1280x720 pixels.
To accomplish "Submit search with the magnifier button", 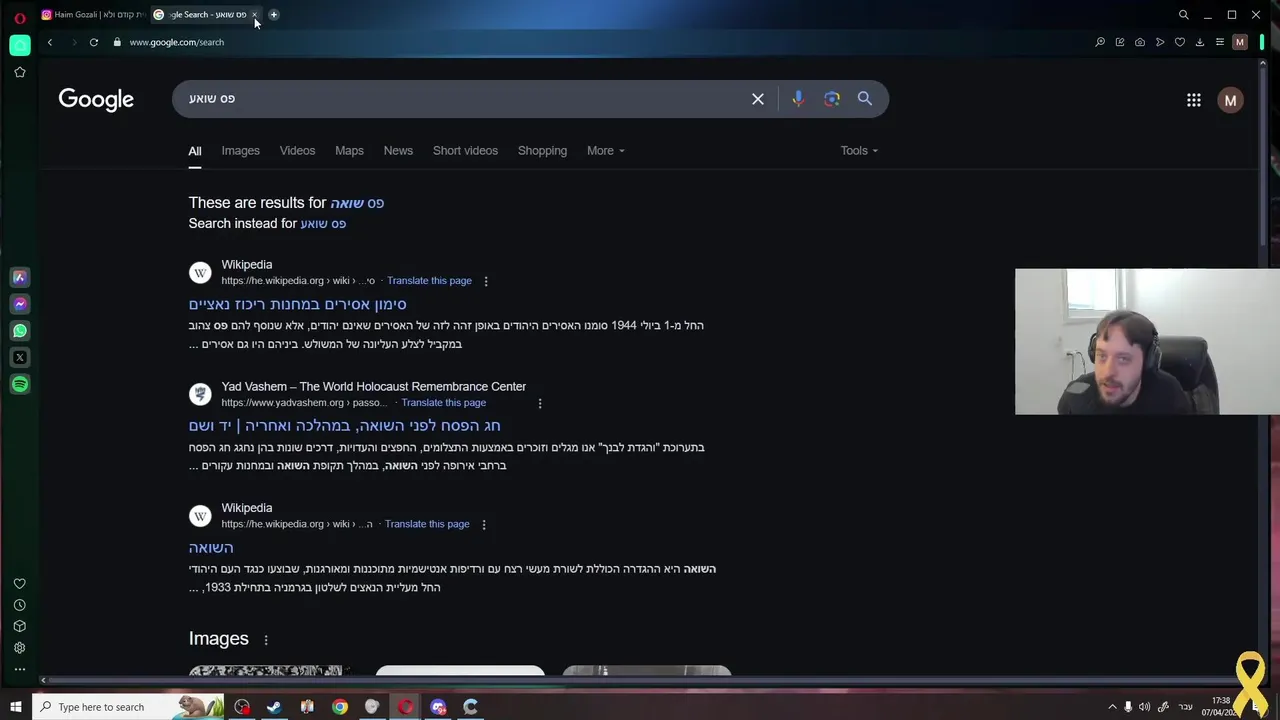I will point(865,99).
